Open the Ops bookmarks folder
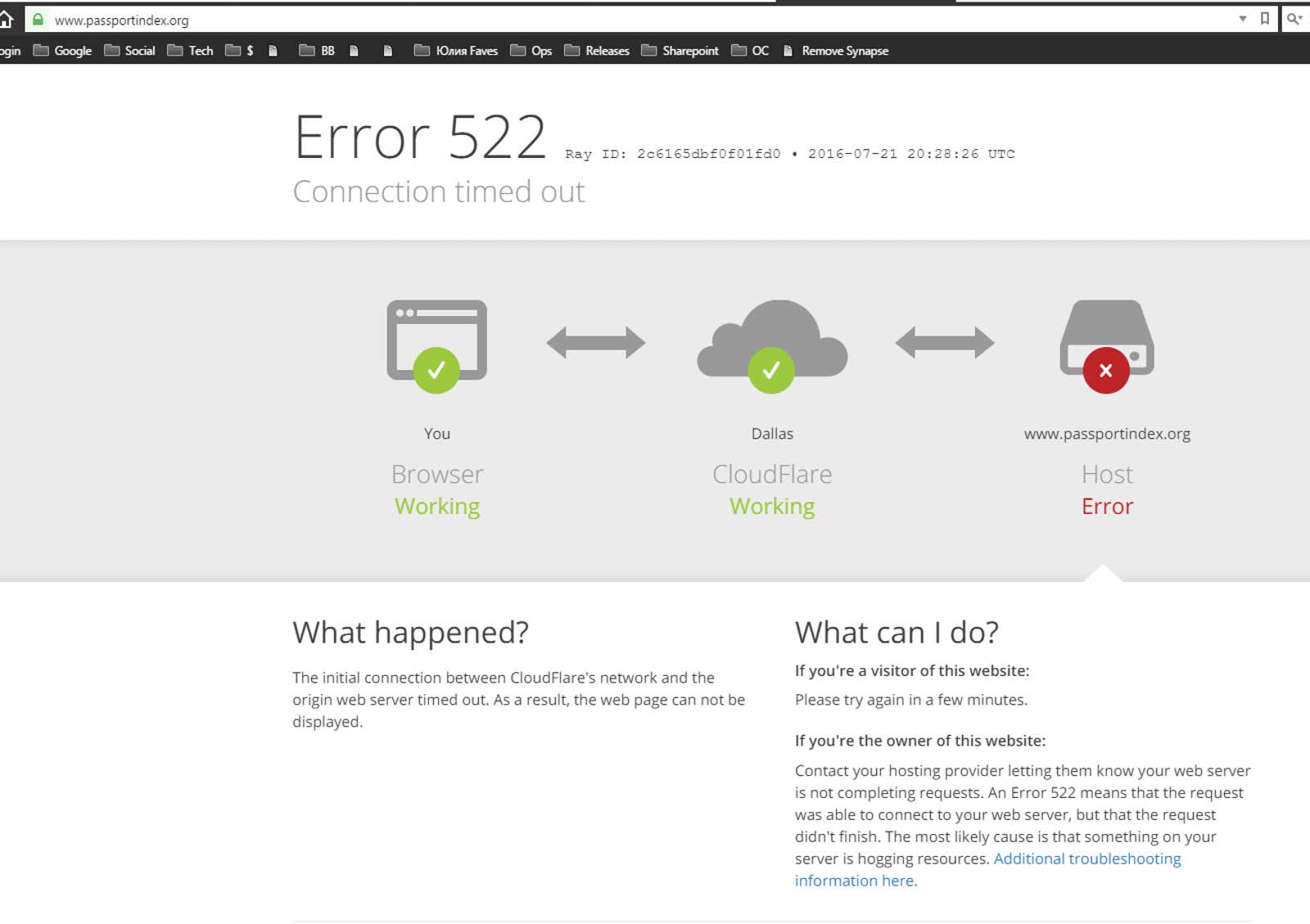 pos(531,51)
